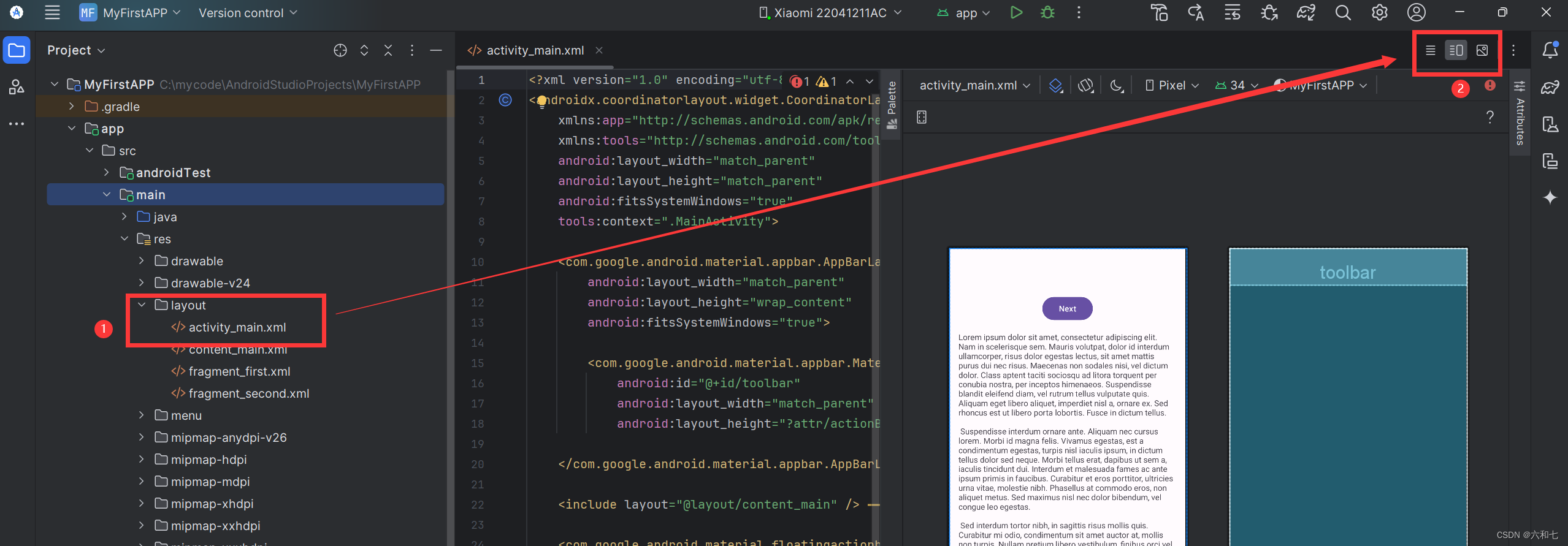This screenshot has height=546, width=1568.
Task: Change API level 34 dropdown
Action: (x=1237, y=86)
